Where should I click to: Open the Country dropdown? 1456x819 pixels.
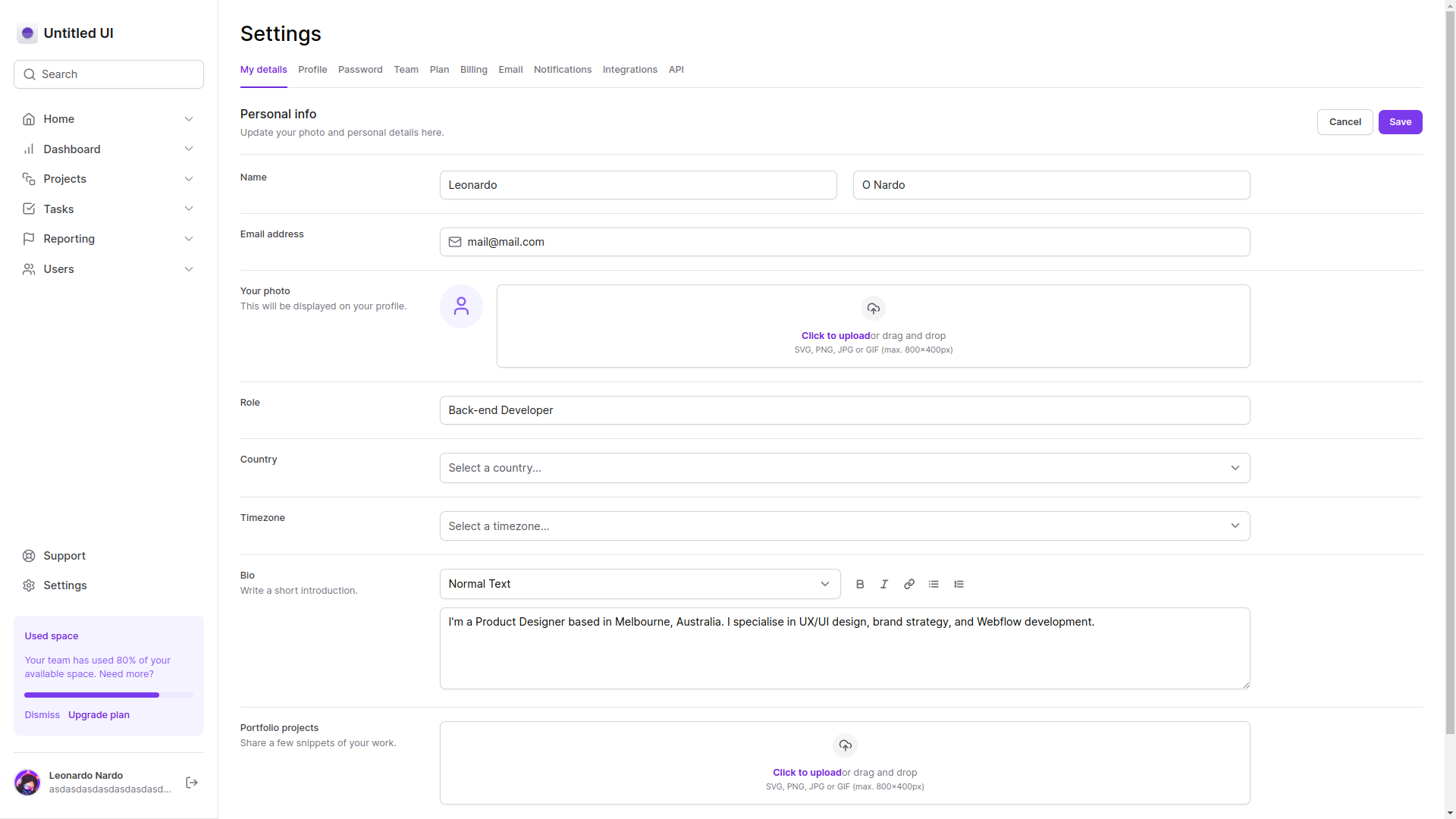(x=844, y=468)
